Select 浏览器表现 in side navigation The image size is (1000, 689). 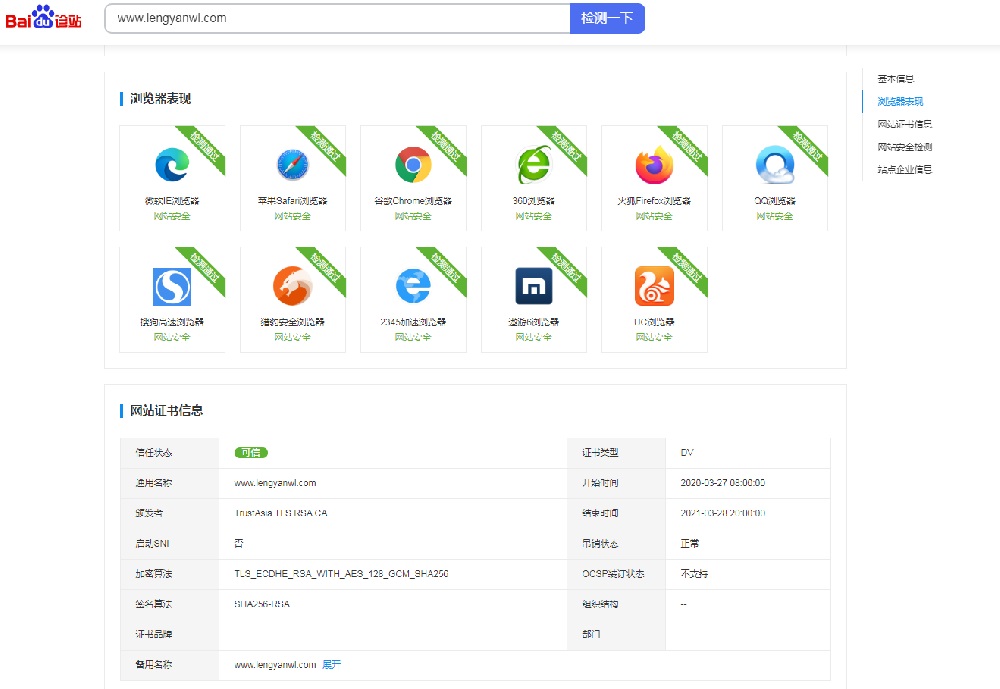point(900,101)
